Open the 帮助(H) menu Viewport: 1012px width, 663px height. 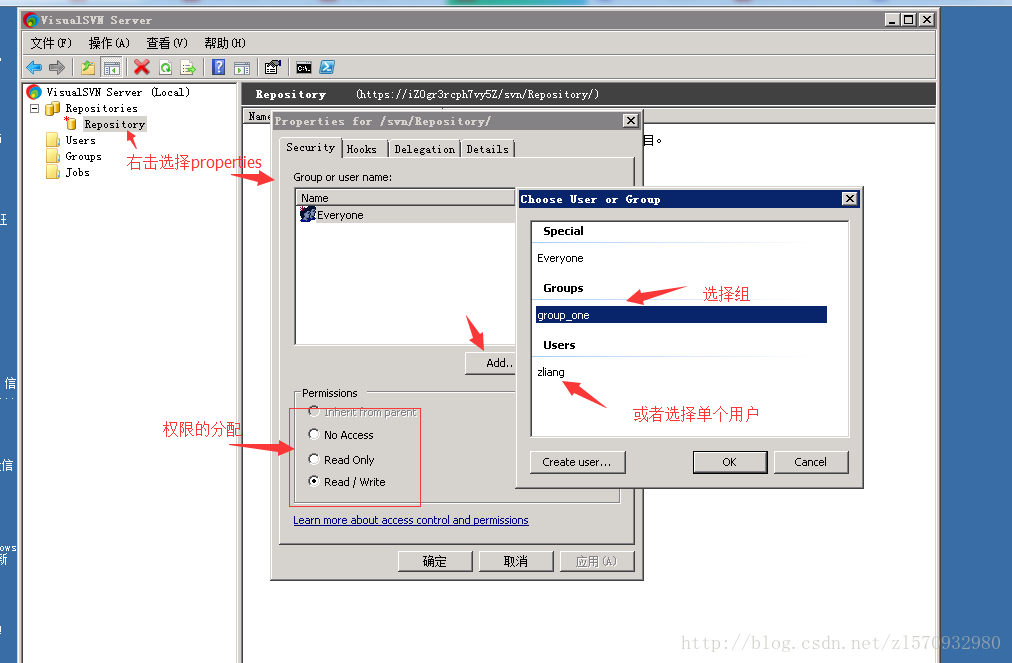(225, 43)
